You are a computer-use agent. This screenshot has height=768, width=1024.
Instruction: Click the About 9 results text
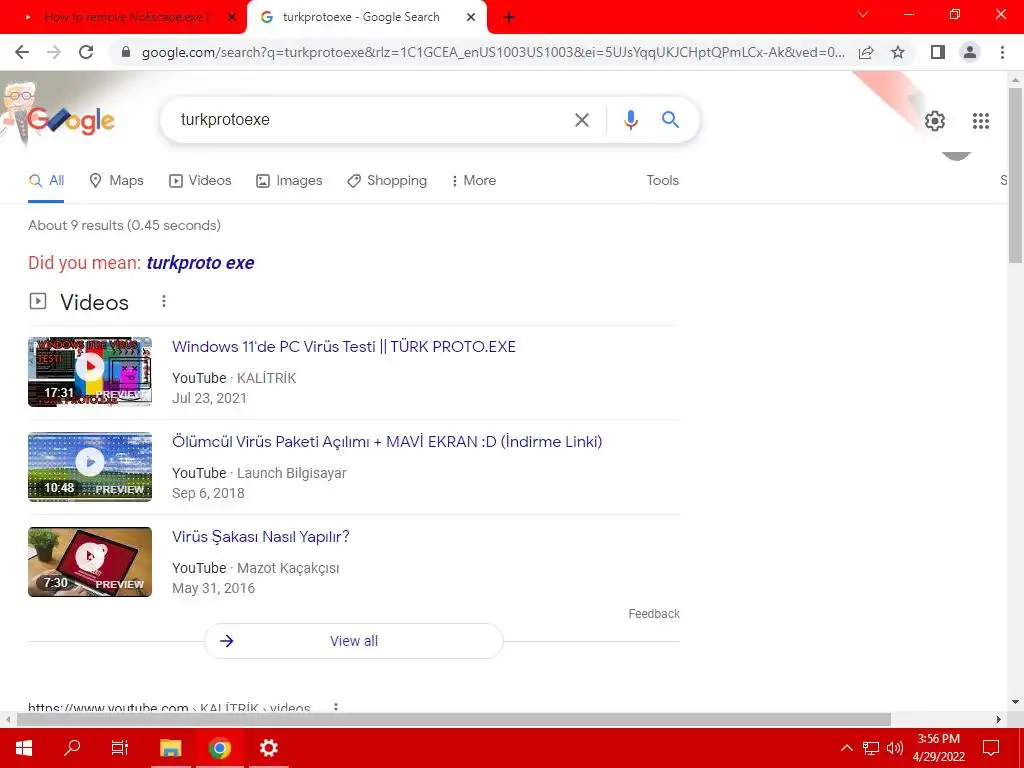[x=124, y=225]
